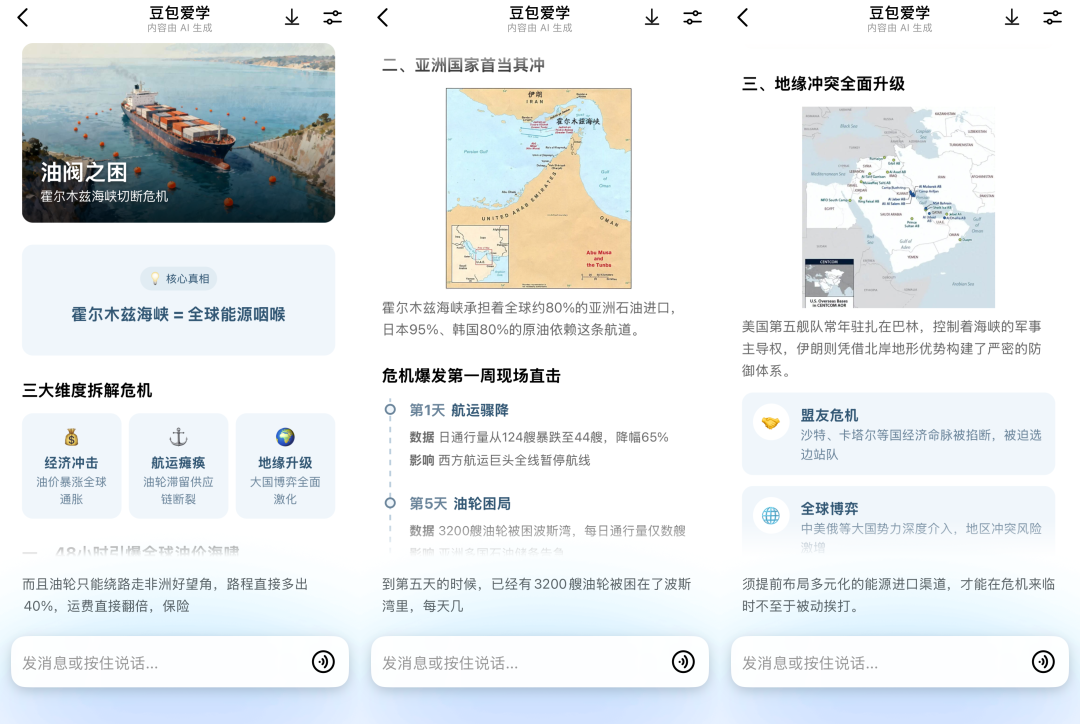Tap the lightbulb 核心真相 badge
The height and width of the screenshot is (724, 1080).
click(x=178, y=279)
